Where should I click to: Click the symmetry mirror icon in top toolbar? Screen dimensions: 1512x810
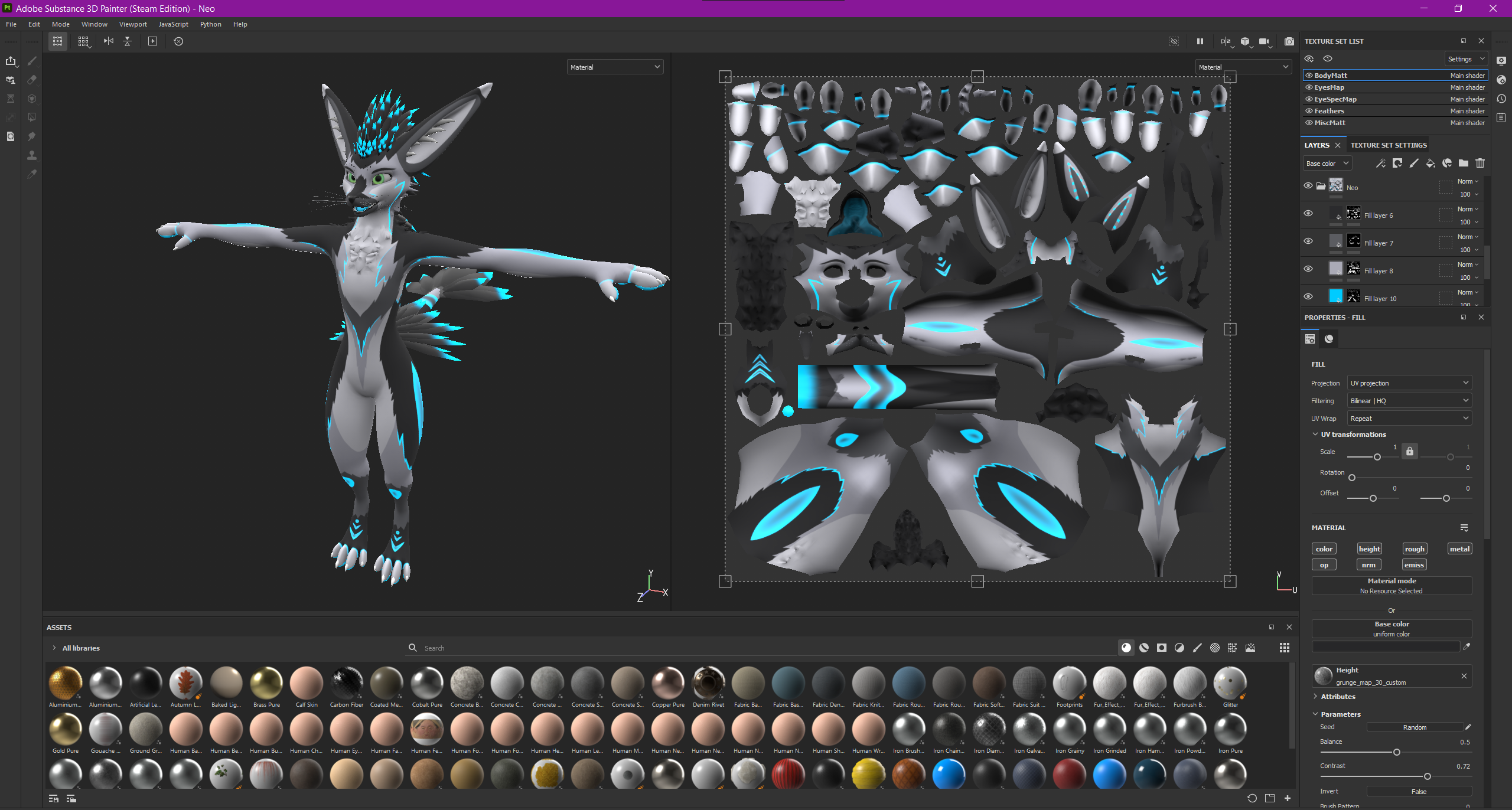[109, 41]
